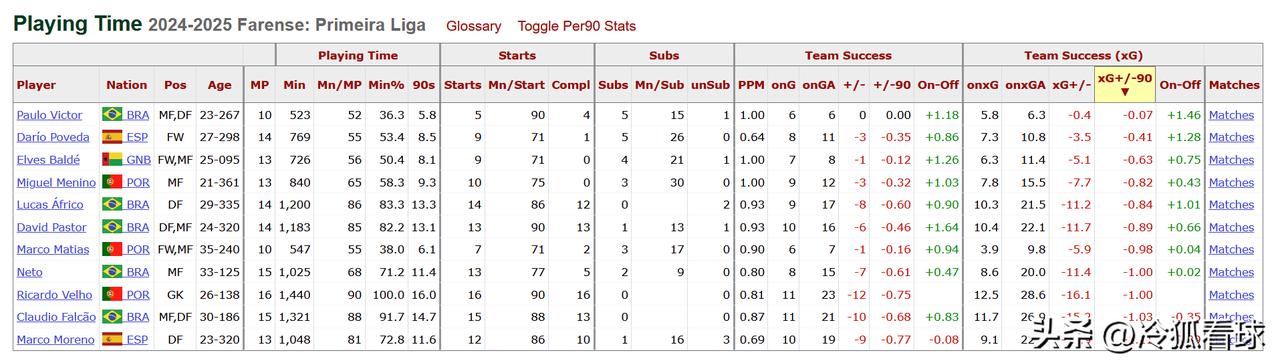Click Portugal flag in Ricardo Velho row
This screenshot has width=1278, height=363.
pos(112,295)
